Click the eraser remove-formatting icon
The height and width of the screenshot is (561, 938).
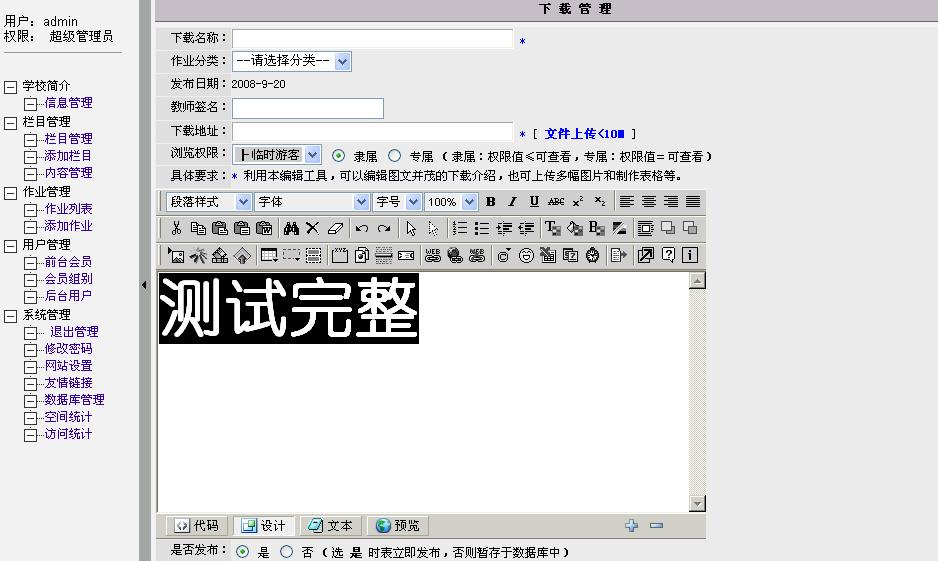click(335, 228)
